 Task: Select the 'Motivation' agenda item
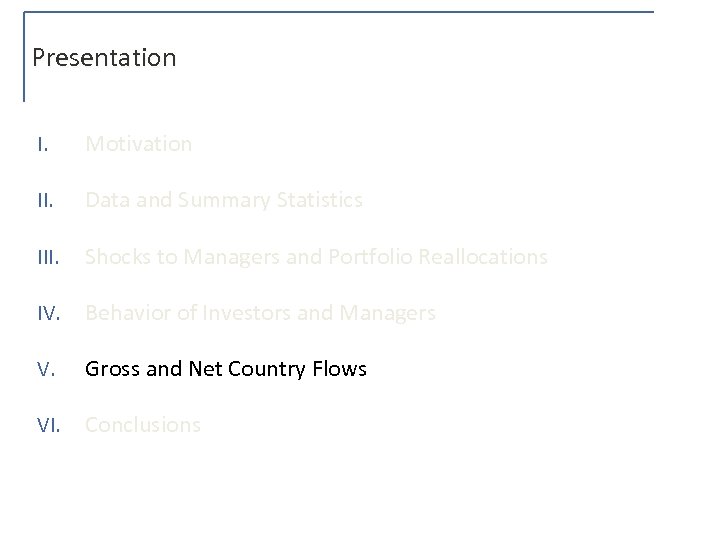click(x=139, y=144)
